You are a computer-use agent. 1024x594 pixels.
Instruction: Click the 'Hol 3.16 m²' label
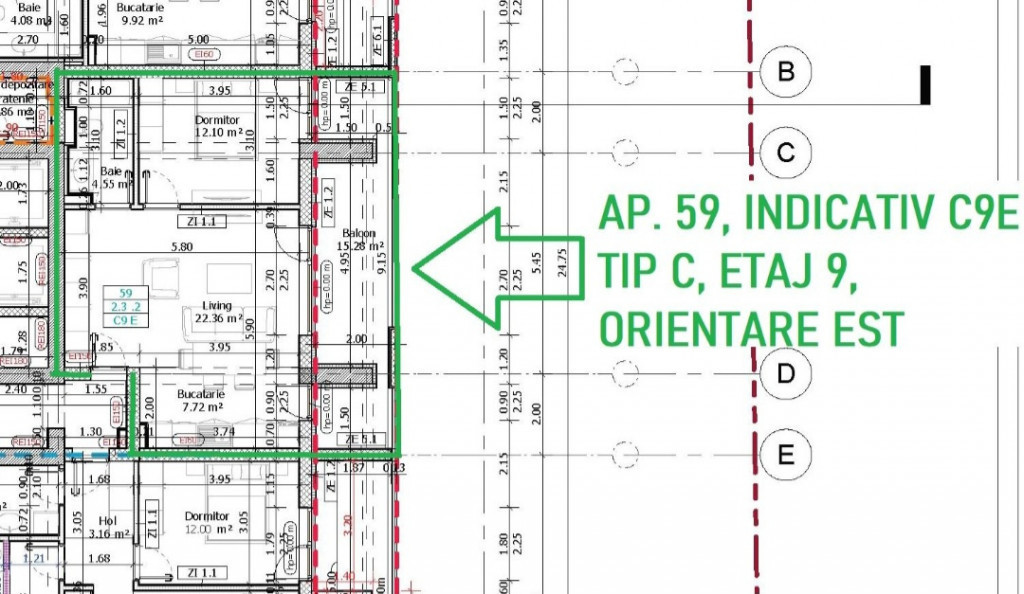click(108, 527)
